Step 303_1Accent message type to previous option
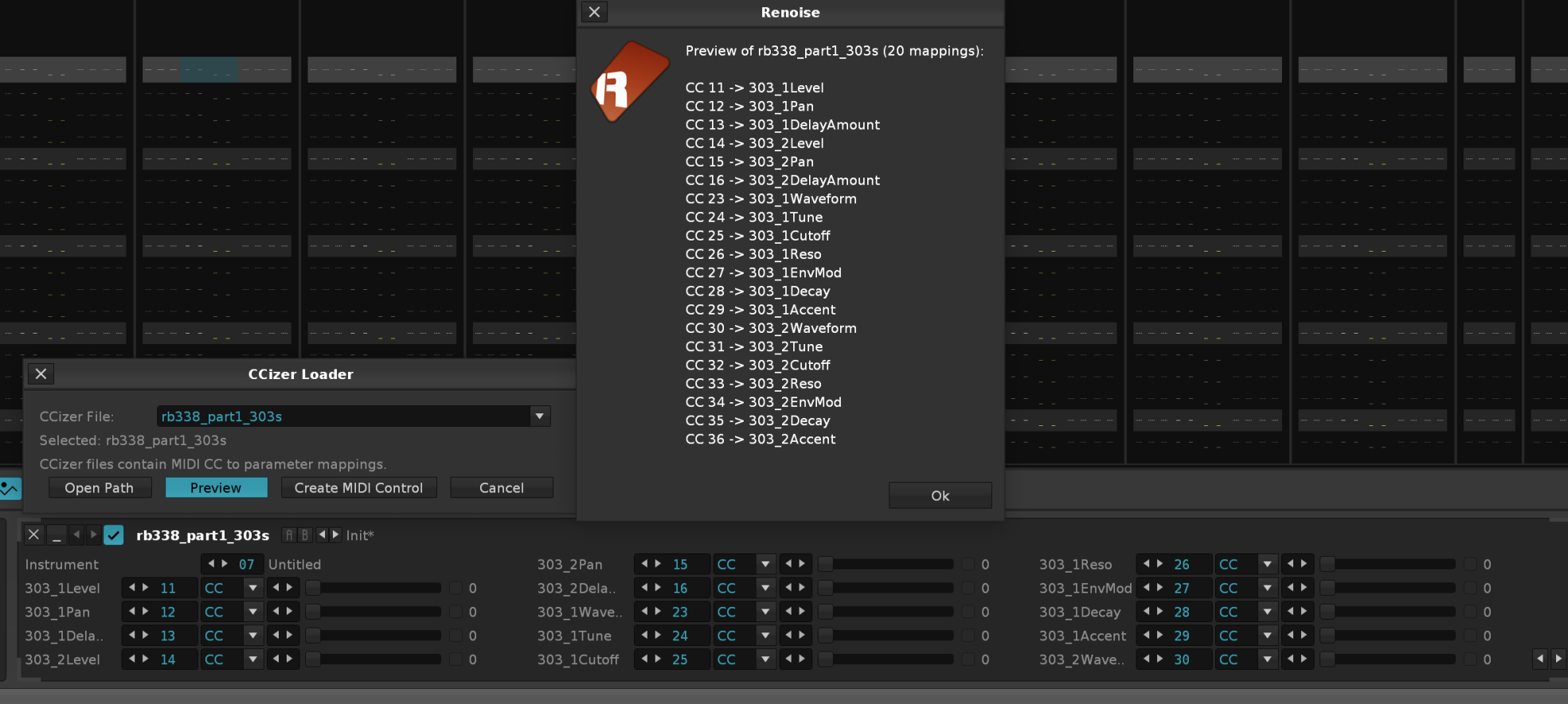Image resolution: width=1568 pixels, height=704 pixels. click(x=1290, y=636)
